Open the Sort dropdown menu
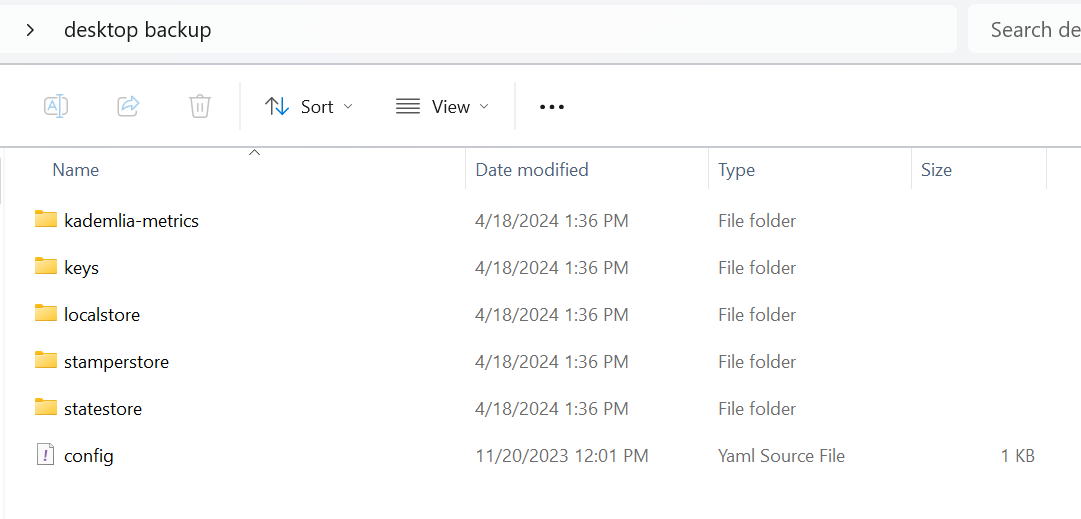Image resolution: width=1081 pixels, height=519 pixels. pyautogui.click(x=309, y=107)
